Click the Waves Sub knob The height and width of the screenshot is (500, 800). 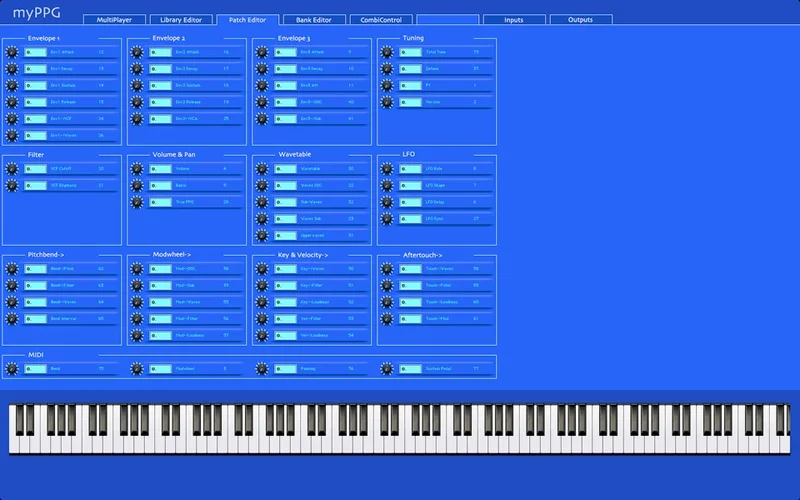pos(262,219)
